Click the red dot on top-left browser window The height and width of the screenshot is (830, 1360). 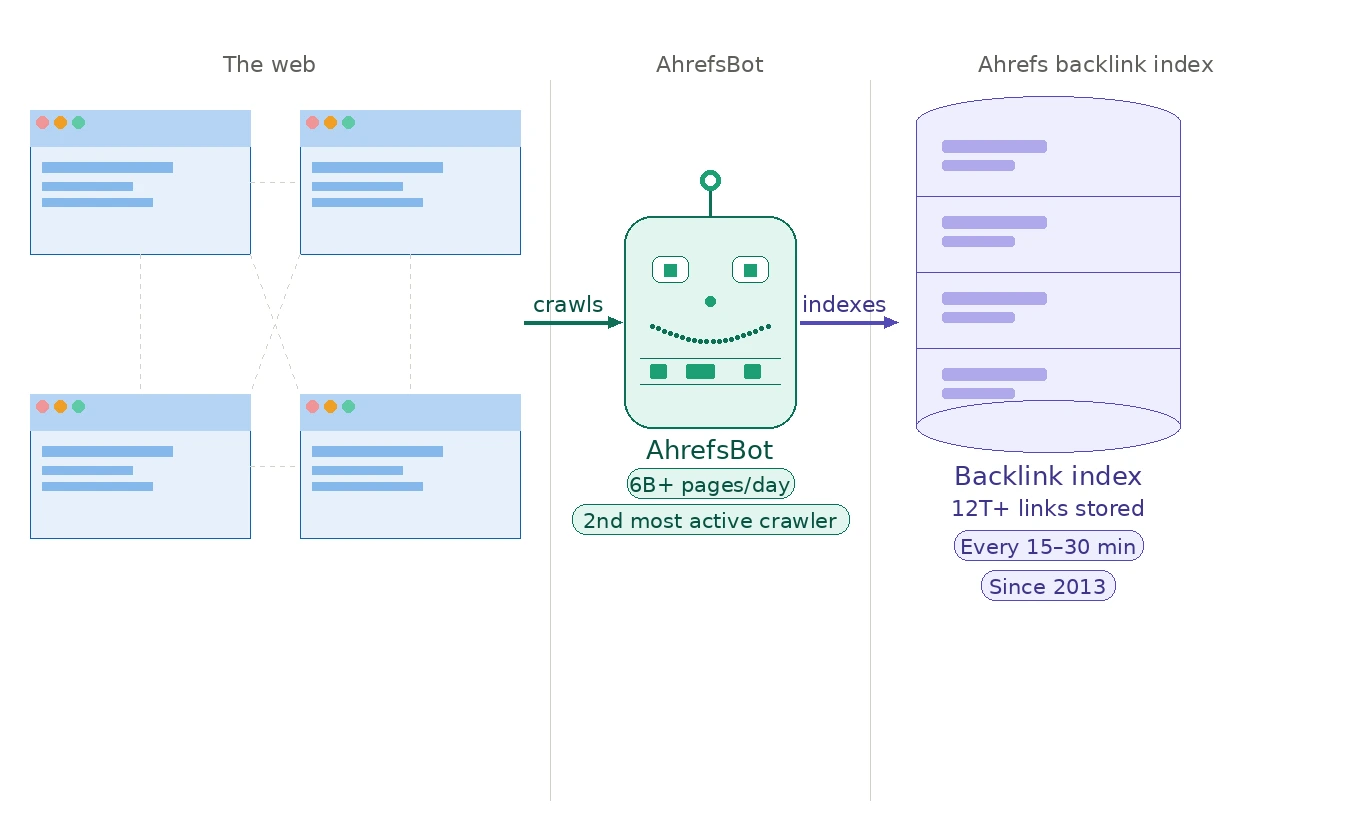click(42, 122)
